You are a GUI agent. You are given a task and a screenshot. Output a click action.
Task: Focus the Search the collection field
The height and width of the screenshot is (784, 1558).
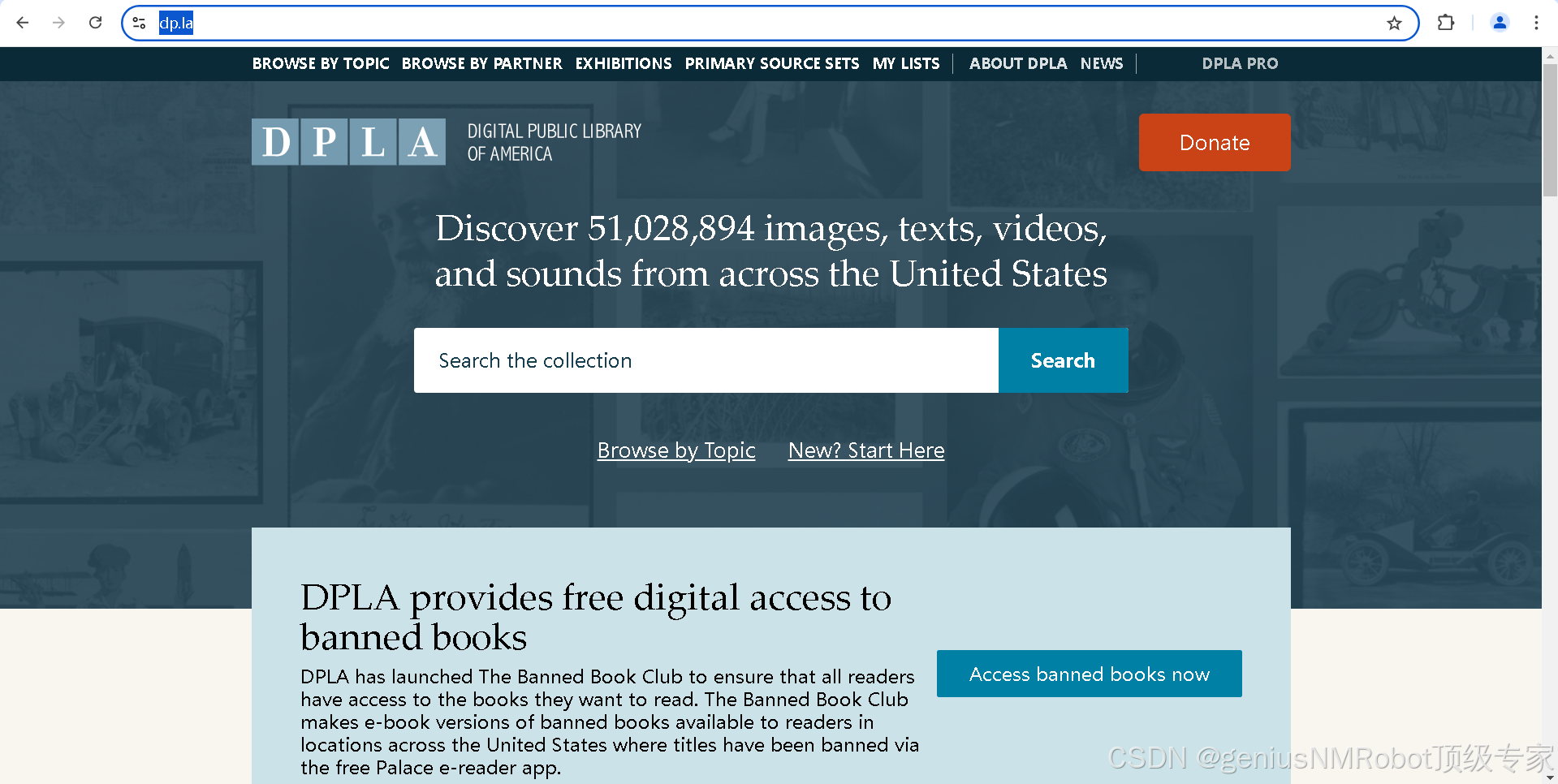[x=706, y=360]
